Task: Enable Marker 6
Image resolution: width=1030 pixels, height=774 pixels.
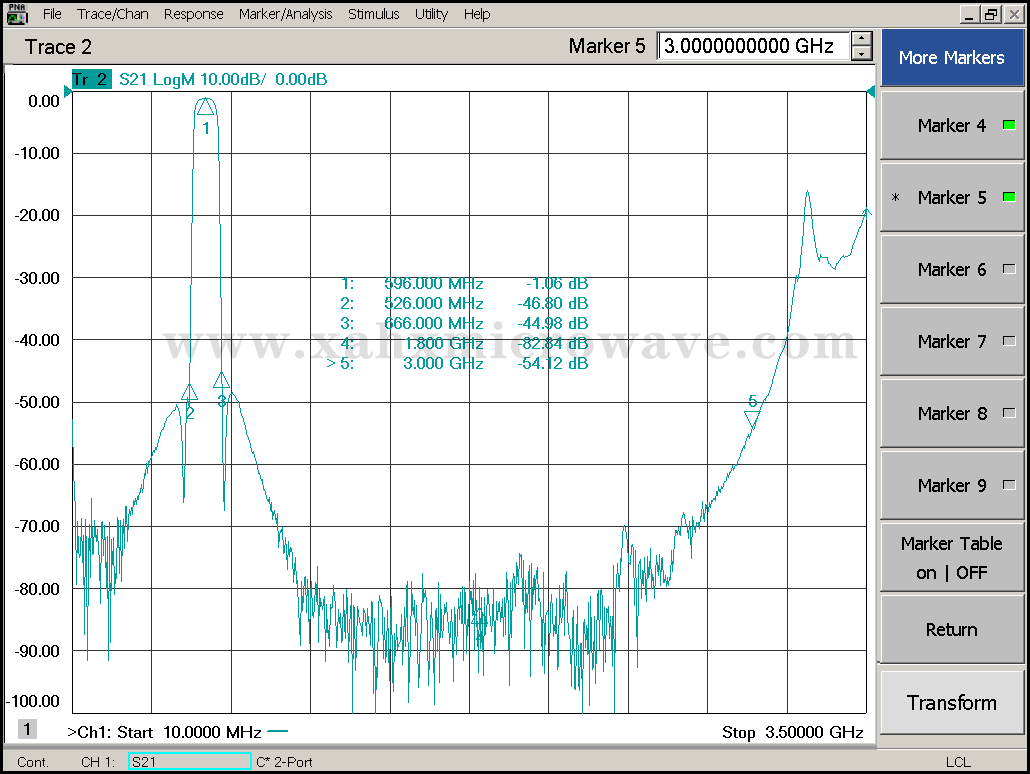Action: [951, 269]
